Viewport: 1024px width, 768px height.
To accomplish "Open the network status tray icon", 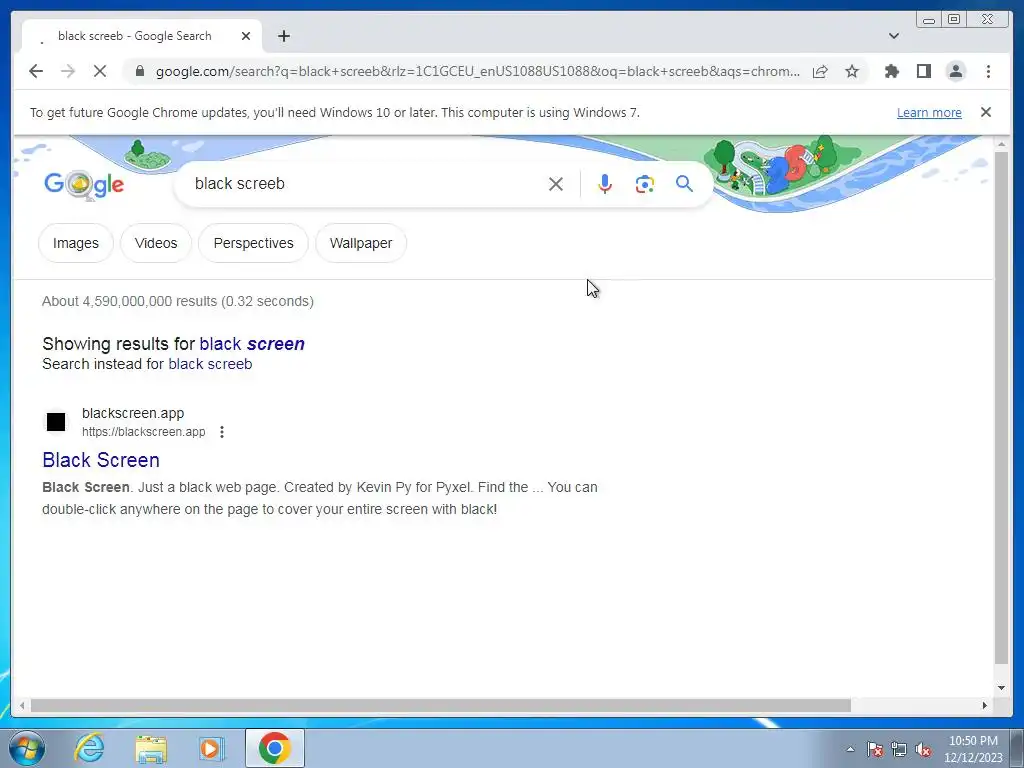I will 899,749.
